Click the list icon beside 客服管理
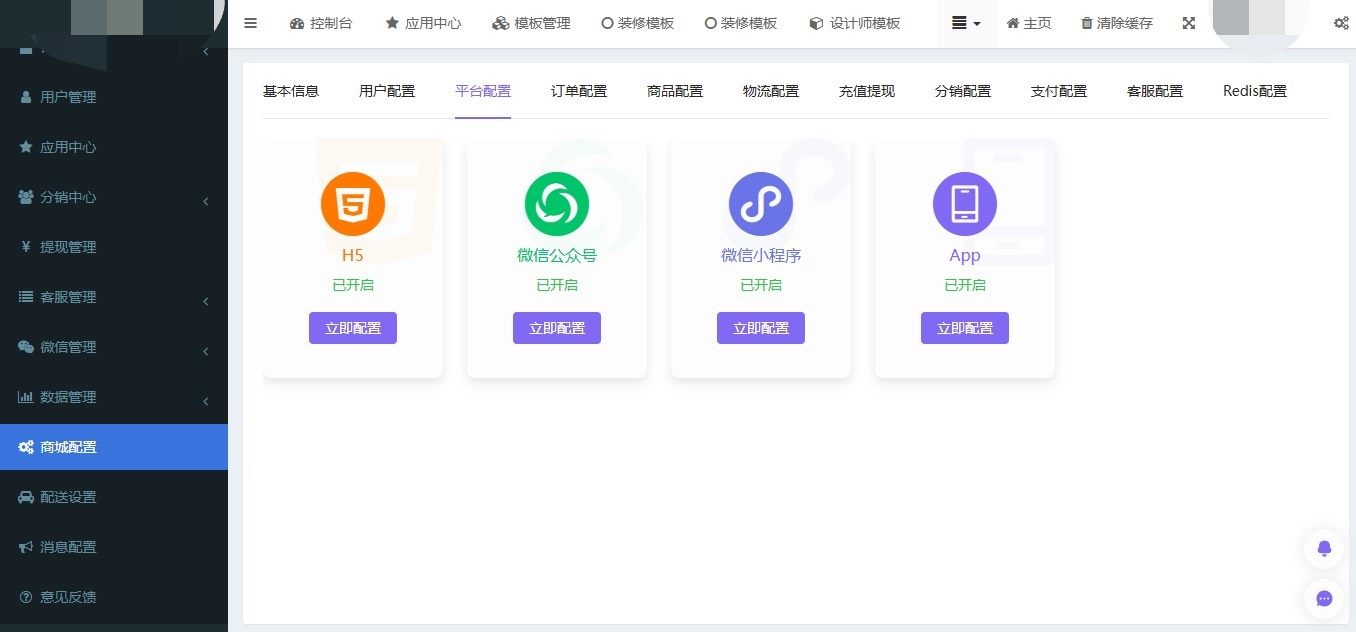This screenshot has width=1356, height=632. [26, 297]
